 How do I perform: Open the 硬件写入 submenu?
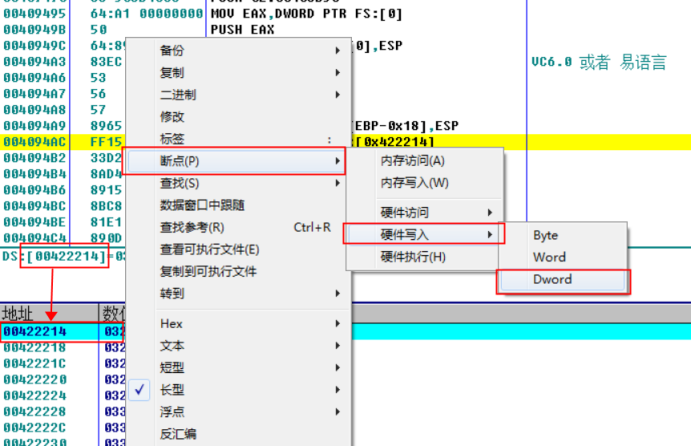coord(424,235)
